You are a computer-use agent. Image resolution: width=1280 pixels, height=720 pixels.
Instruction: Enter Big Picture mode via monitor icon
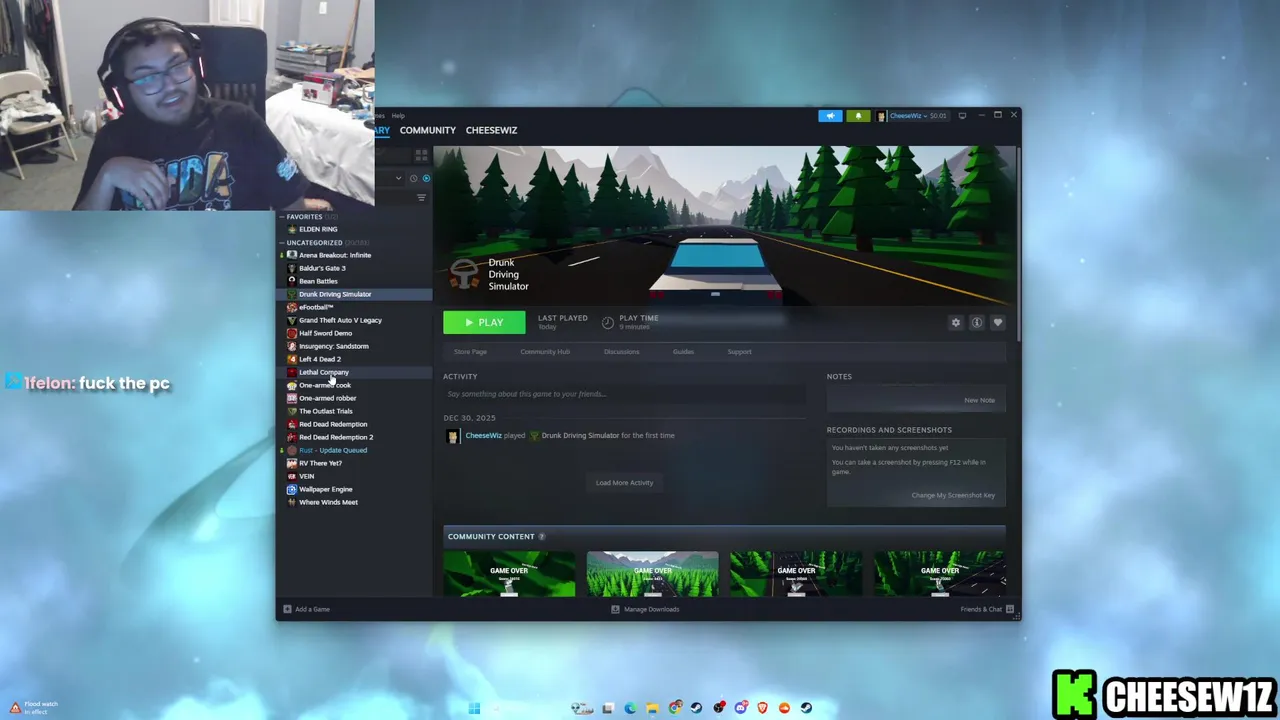click(962, 116)
